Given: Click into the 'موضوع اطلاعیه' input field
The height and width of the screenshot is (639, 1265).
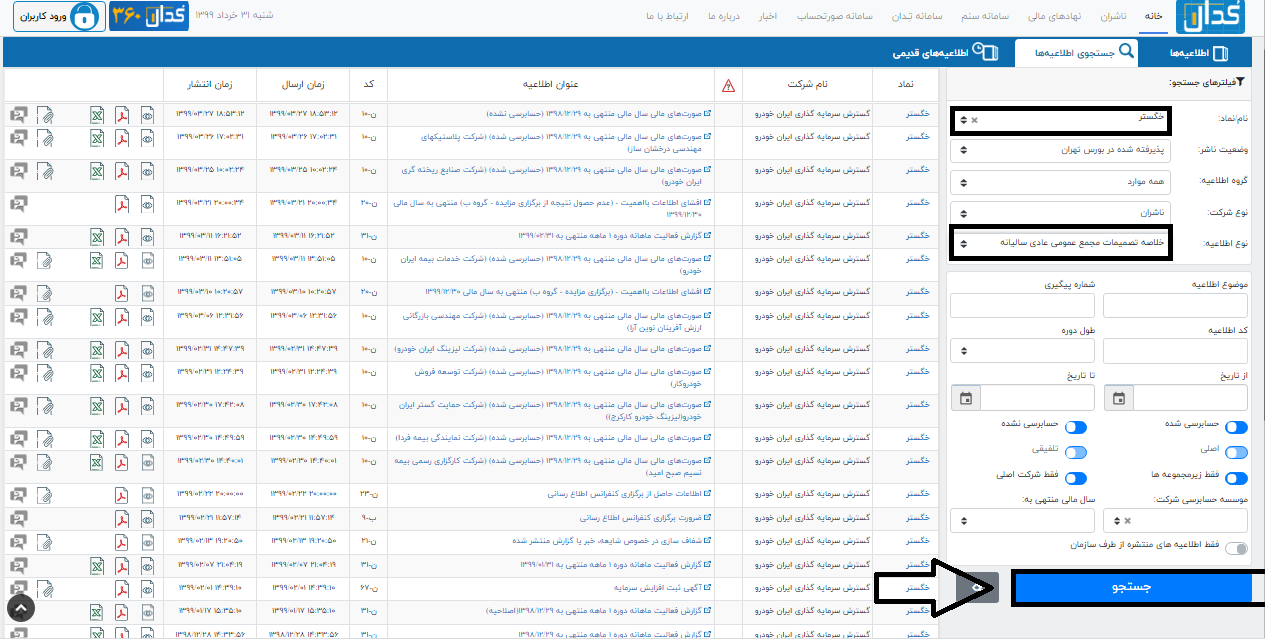Looking at the screenshot, I should coord(1178,305).
